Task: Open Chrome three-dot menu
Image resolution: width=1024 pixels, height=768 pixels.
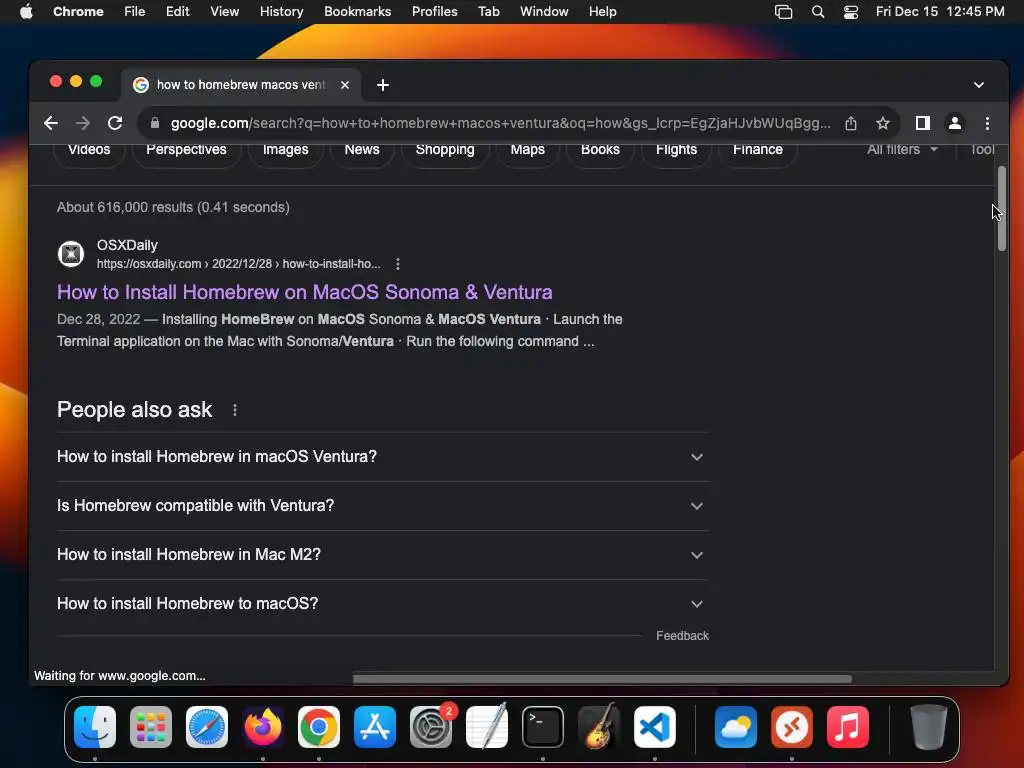Action: point(987,123)
